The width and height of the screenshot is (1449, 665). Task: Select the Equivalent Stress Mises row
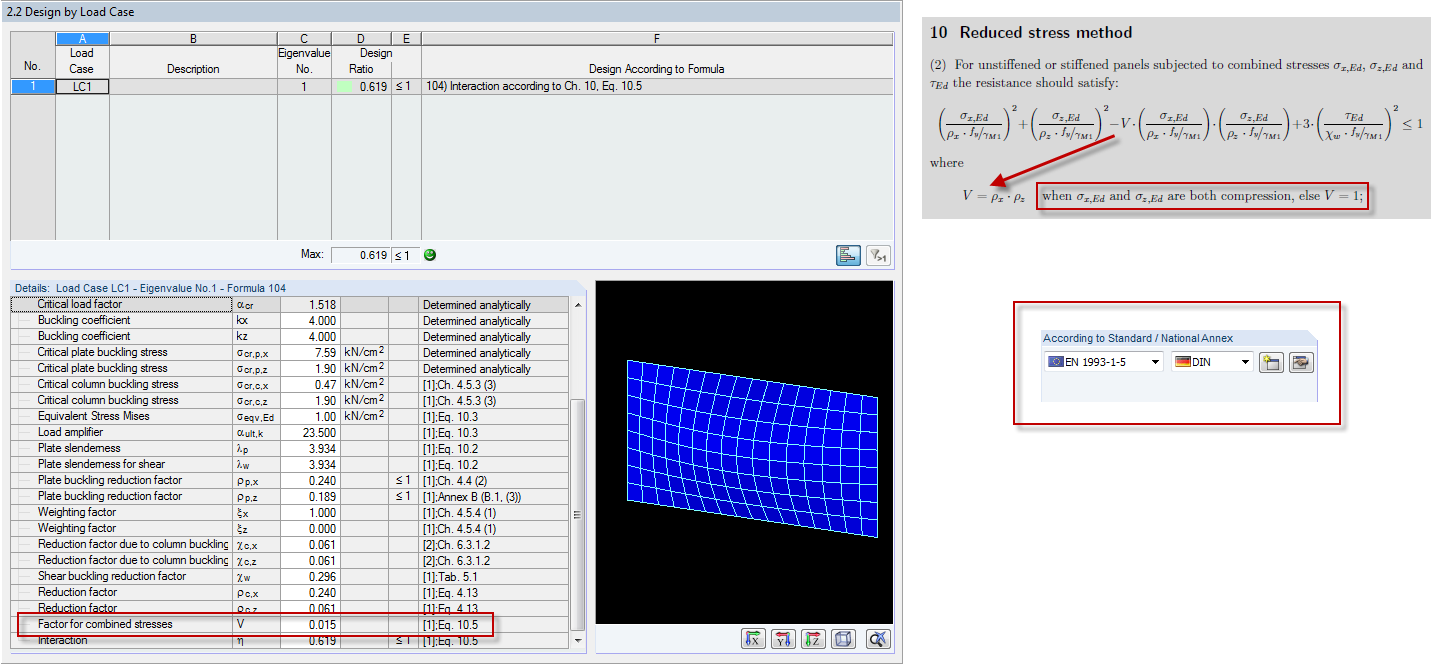point(290,417)
